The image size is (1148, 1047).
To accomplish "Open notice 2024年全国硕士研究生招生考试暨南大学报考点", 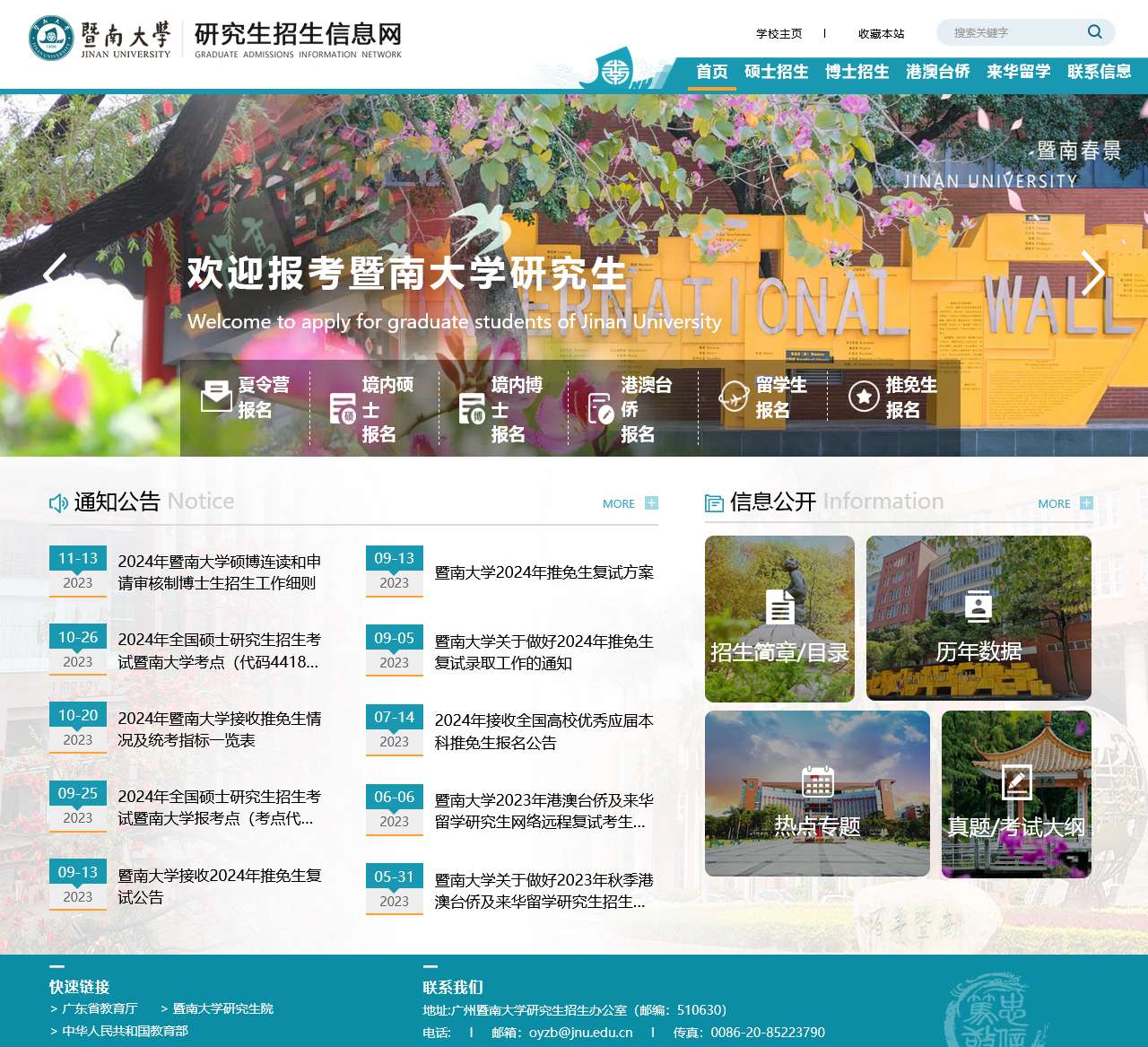I will pos(220,807).
